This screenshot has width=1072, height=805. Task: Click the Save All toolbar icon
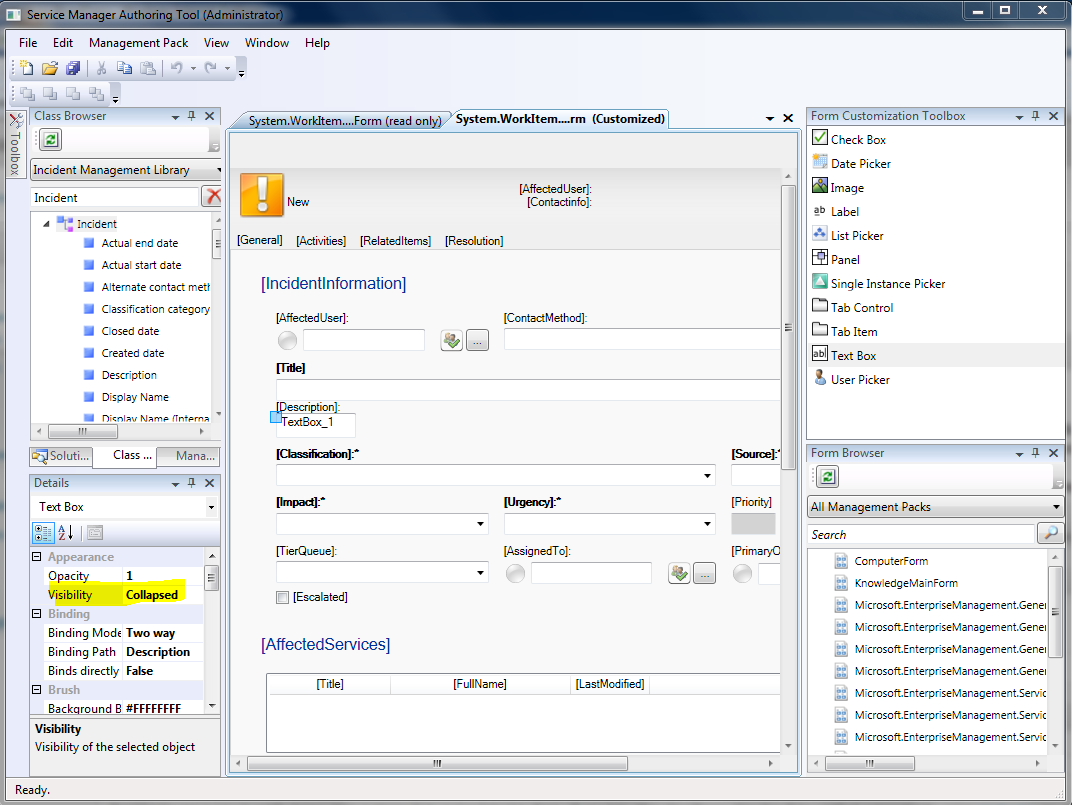click(x=73, y=68)
